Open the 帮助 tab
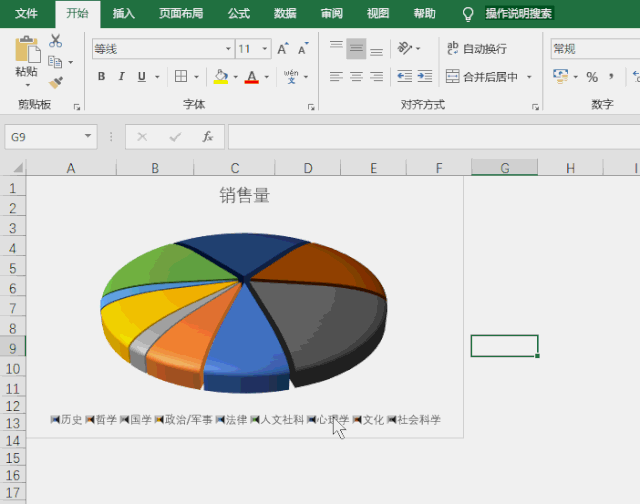The width and height of the screenshot is (640, 504). coord(424,13)
